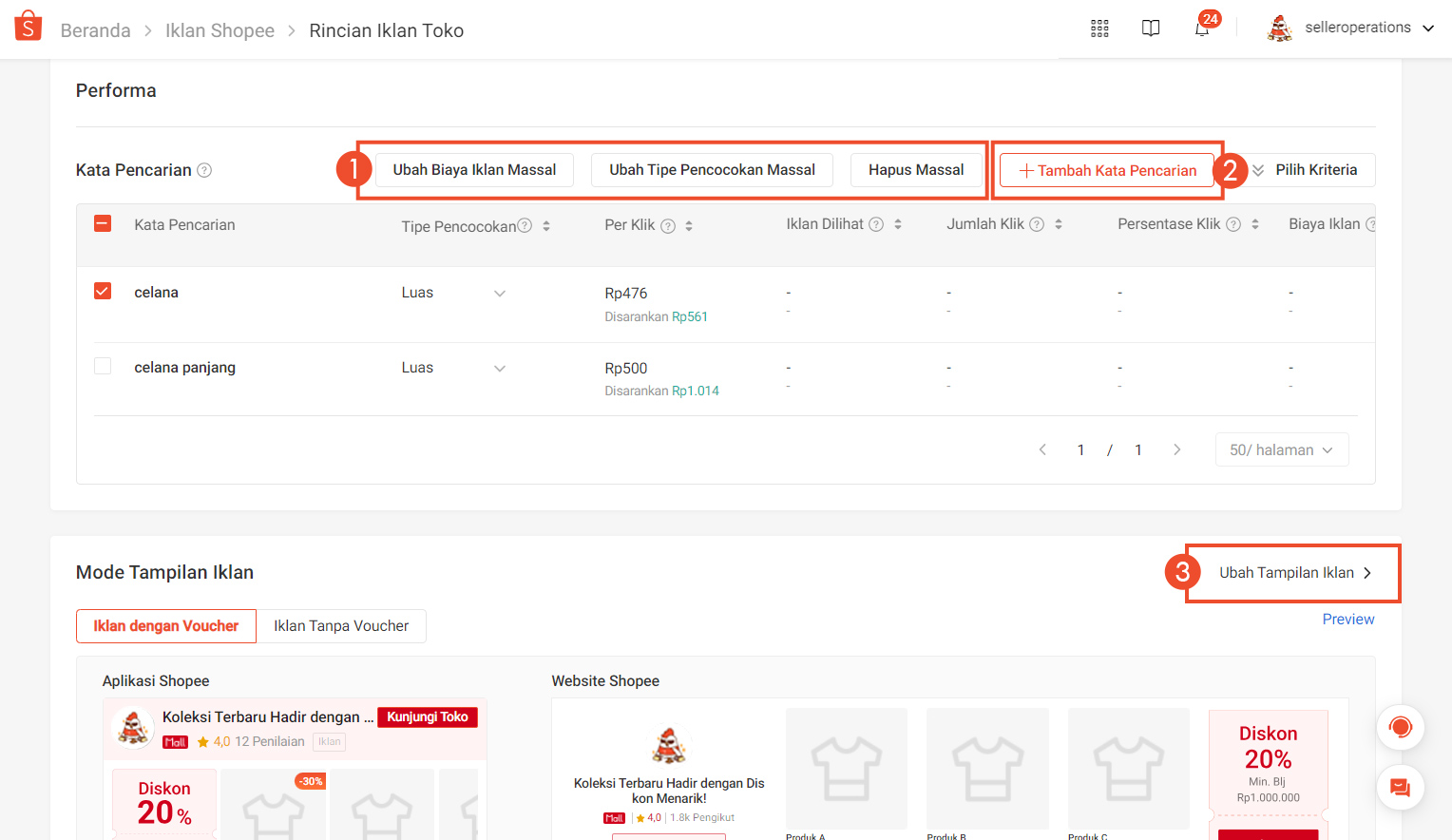Image resolution: width=1452 pixels, height=840 pixels.
Task: Click the Shopee logo in the top left
Action: [28, 26]
